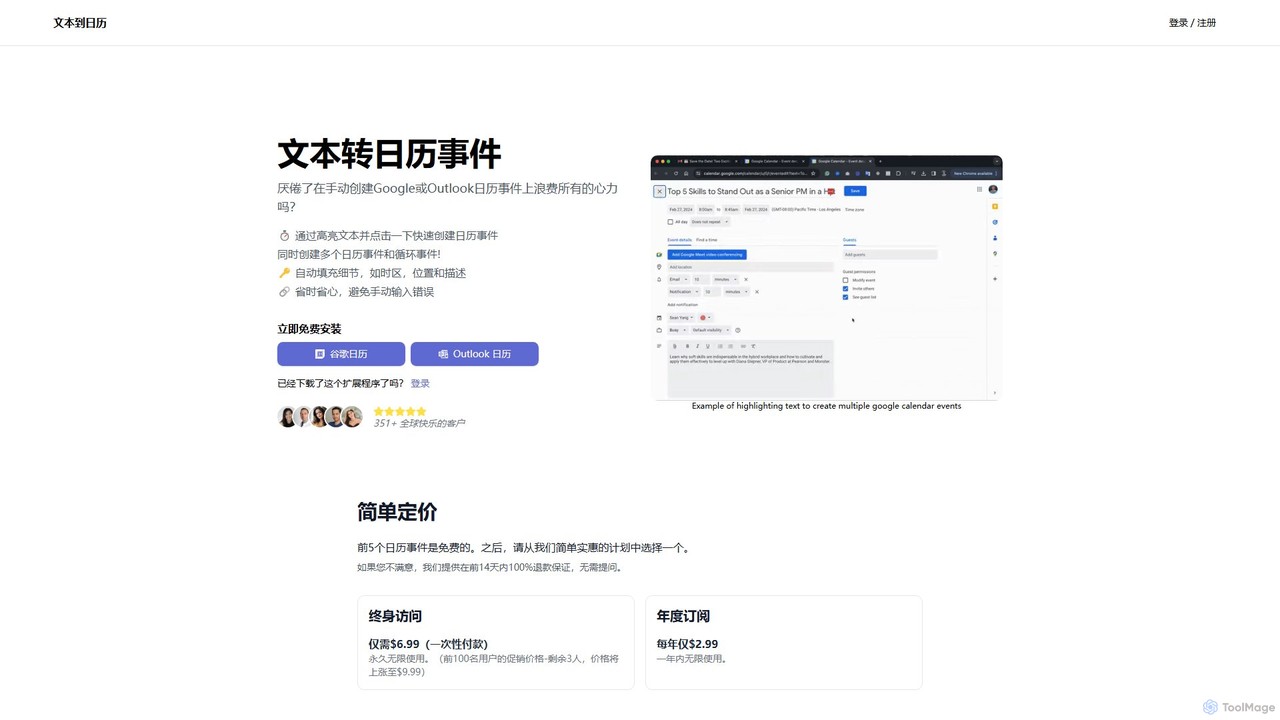Viewport: 1280px width, 720px height.
Task: Expand the Does not repeat dropdown
Action: [710, 222]
